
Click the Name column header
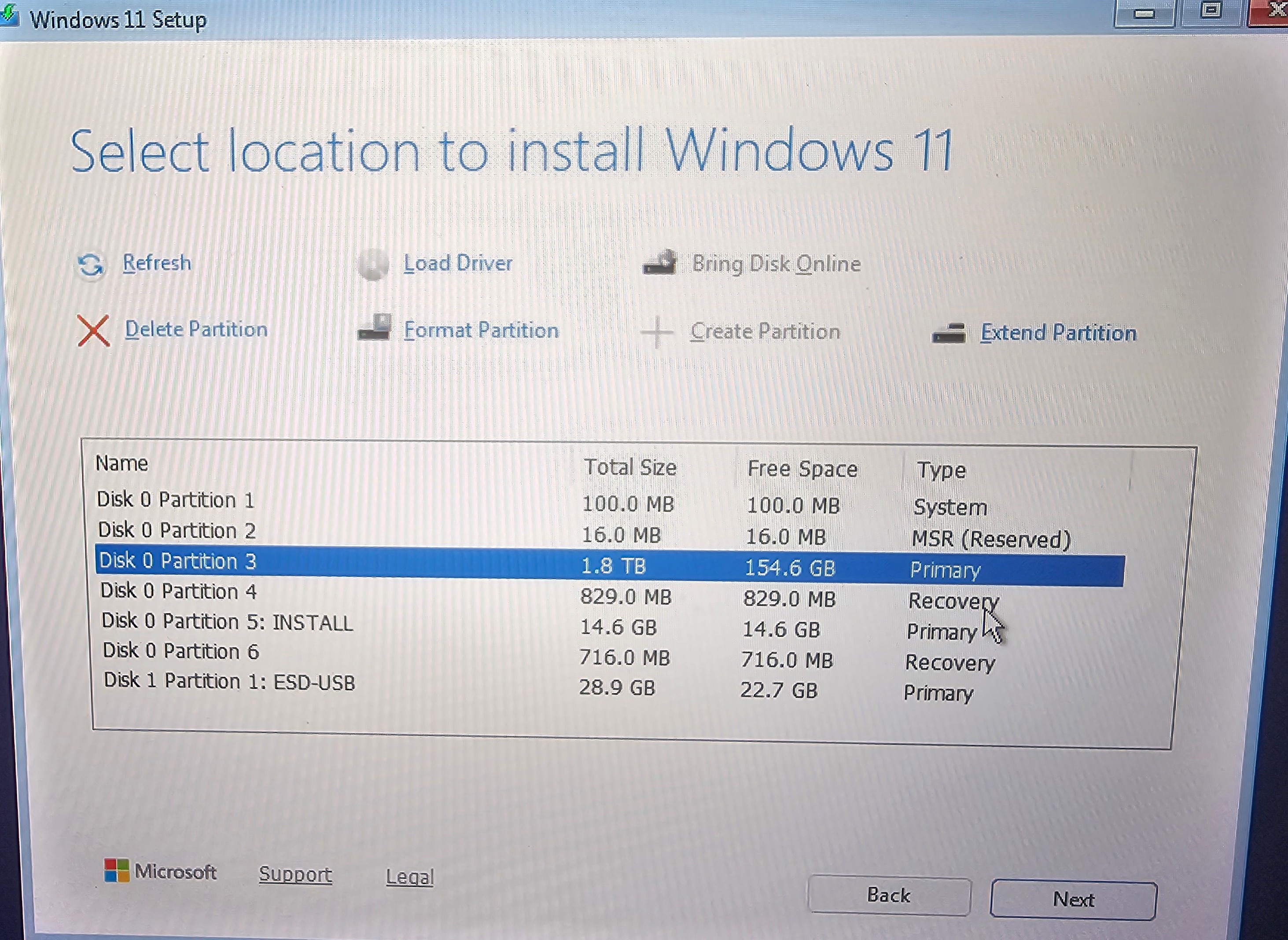click(x=122, y=463)
